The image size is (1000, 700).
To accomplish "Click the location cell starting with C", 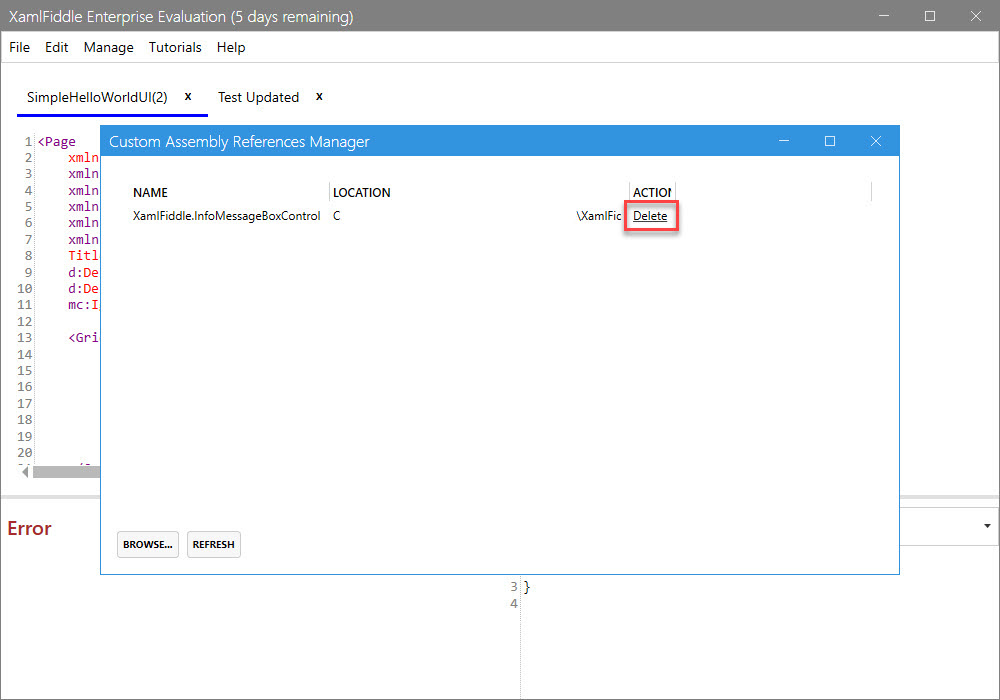I will pos(477,216).
